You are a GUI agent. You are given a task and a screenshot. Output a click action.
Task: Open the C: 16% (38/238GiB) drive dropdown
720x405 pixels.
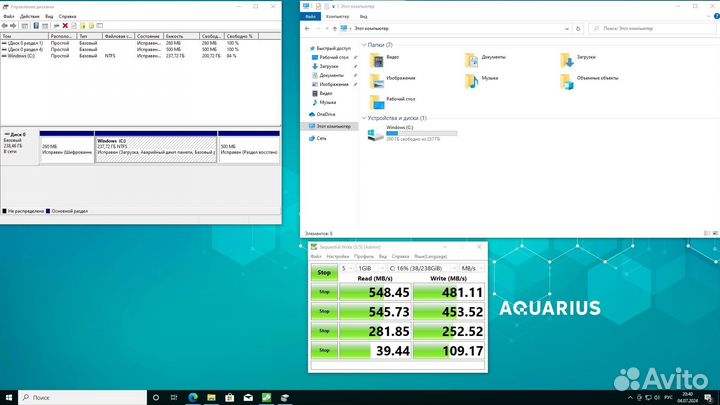[x=422, y=268]
